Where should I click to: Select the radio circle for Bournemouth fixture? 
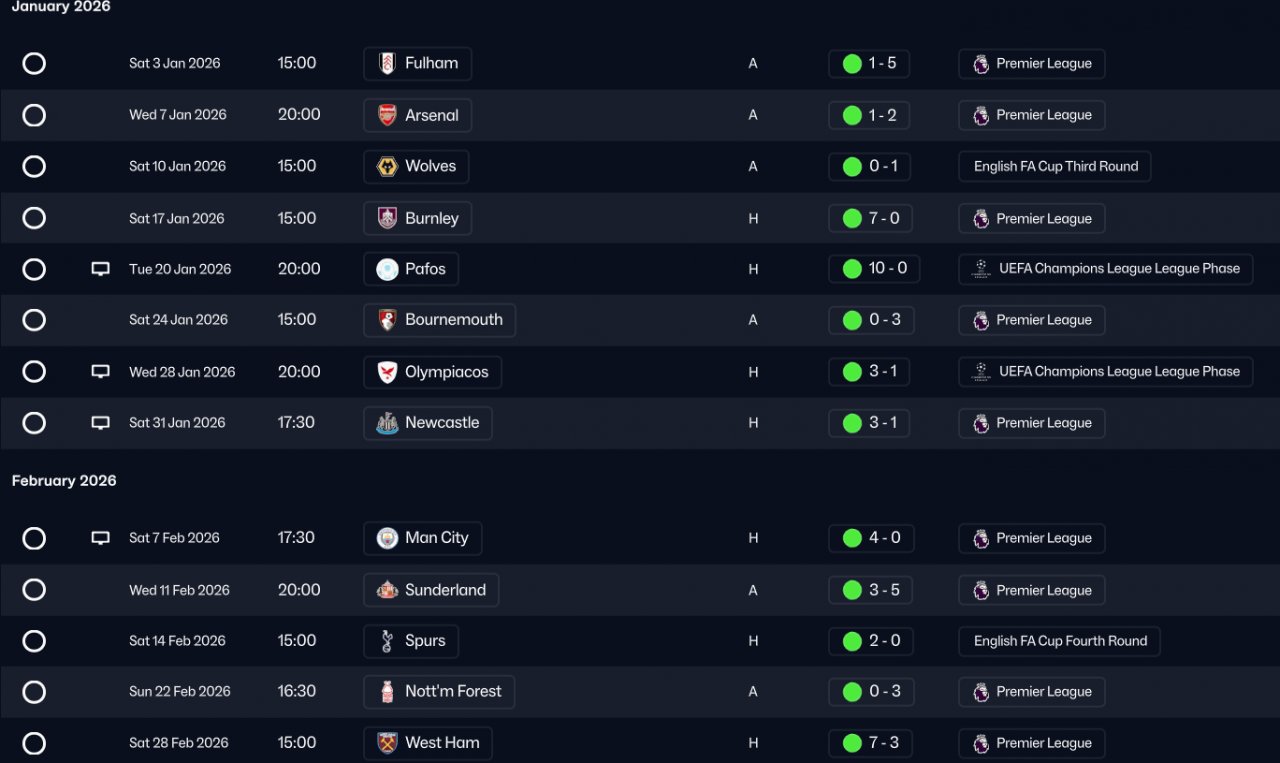(34, 320)
